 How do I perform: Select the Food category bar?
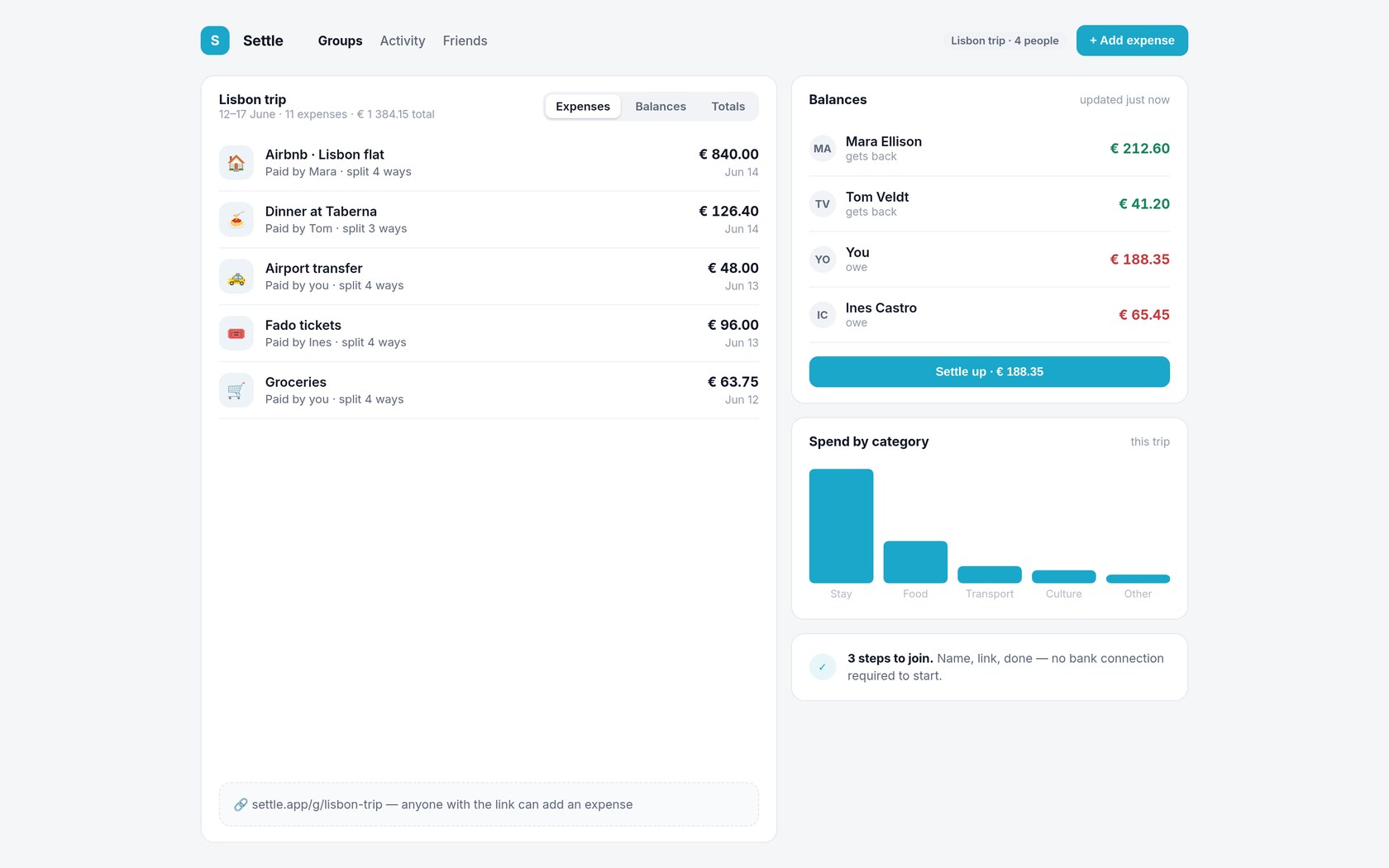coord(915,562)
